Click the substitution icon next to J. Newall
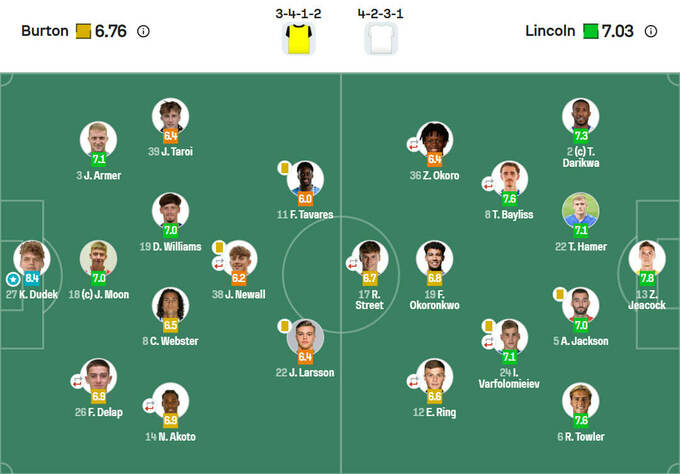 (219, 264)
